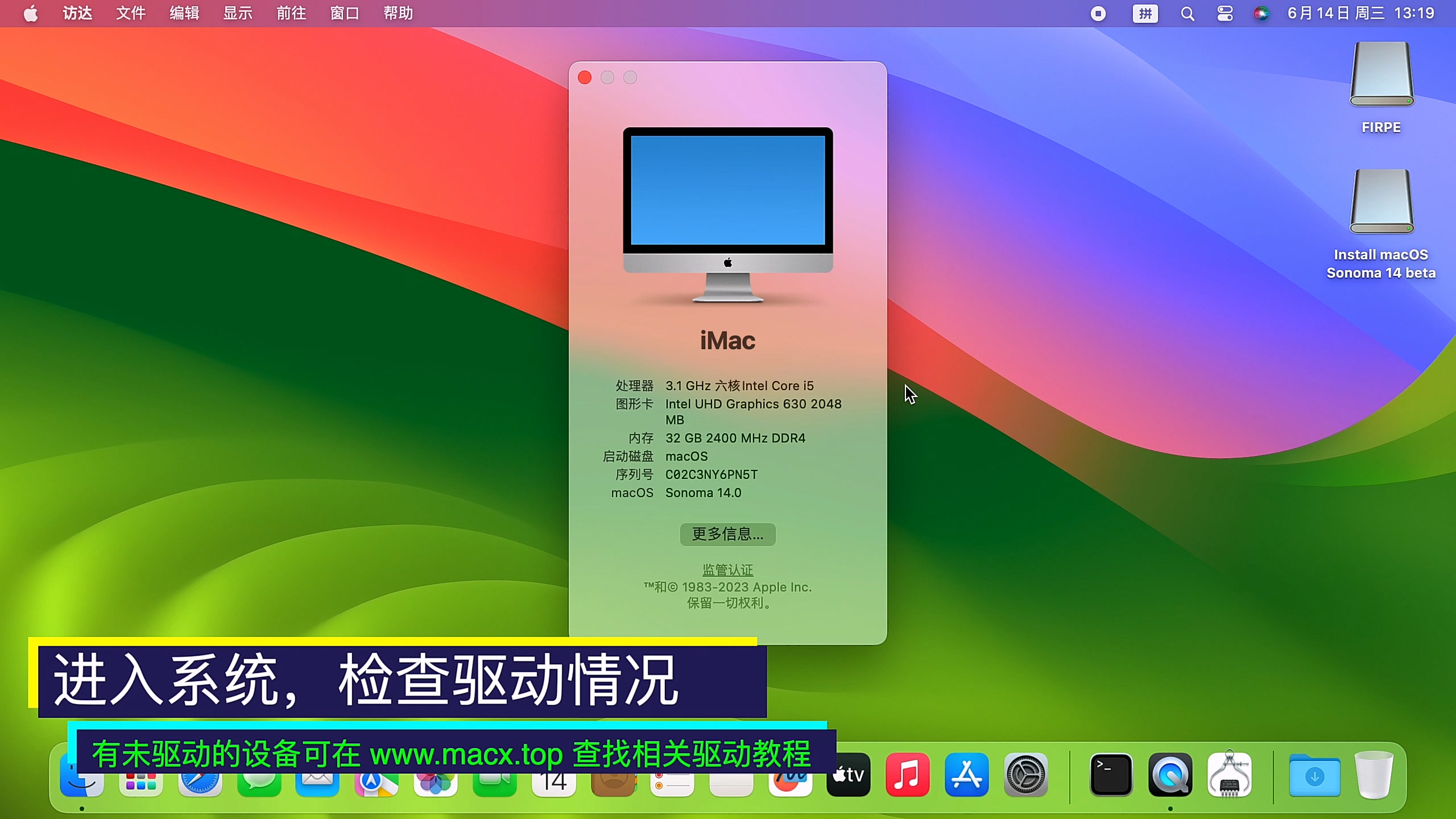Open the Apple TV dock icon
Image resolution: width=1456 pixels, height=819 pixels.
pyautogui.click(x=848, y=775)
